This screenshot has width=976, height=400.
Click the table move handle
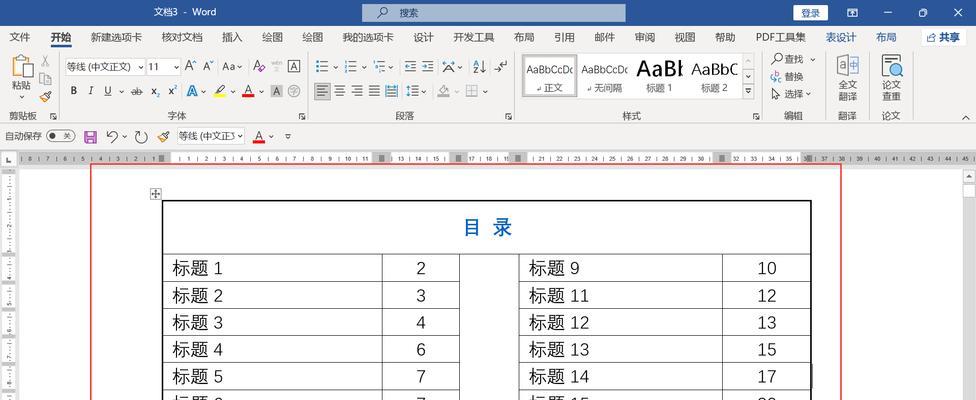tap(156, 194)
